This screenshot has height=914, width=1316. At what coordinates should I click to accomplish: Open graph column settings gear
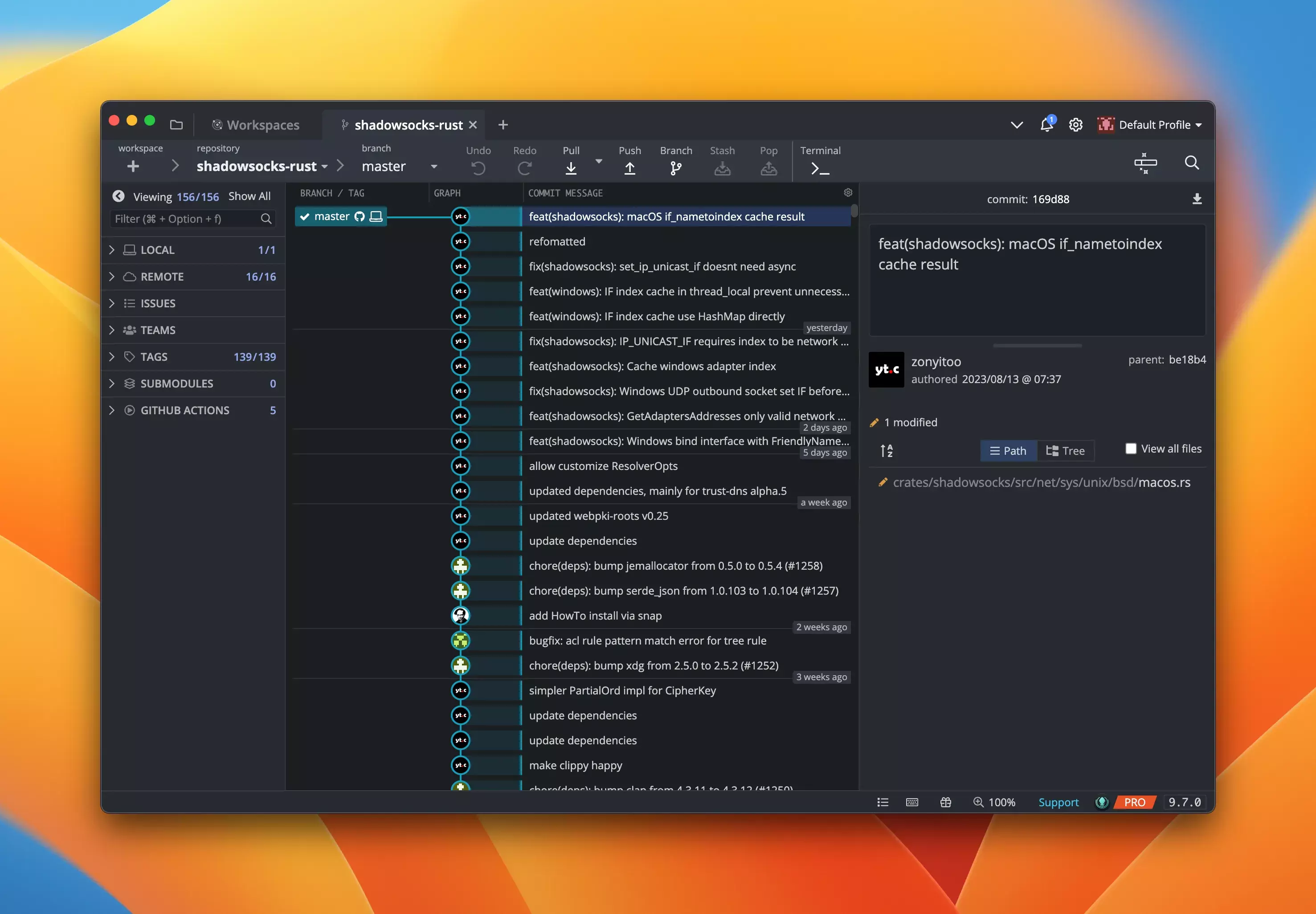[847, 192]
